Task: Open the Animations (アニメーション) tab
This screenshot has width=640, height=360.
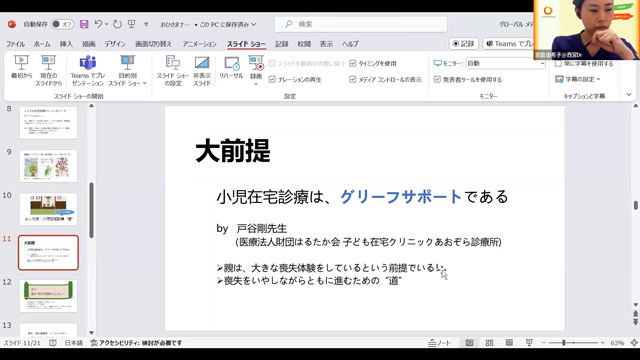Action: 199,44
